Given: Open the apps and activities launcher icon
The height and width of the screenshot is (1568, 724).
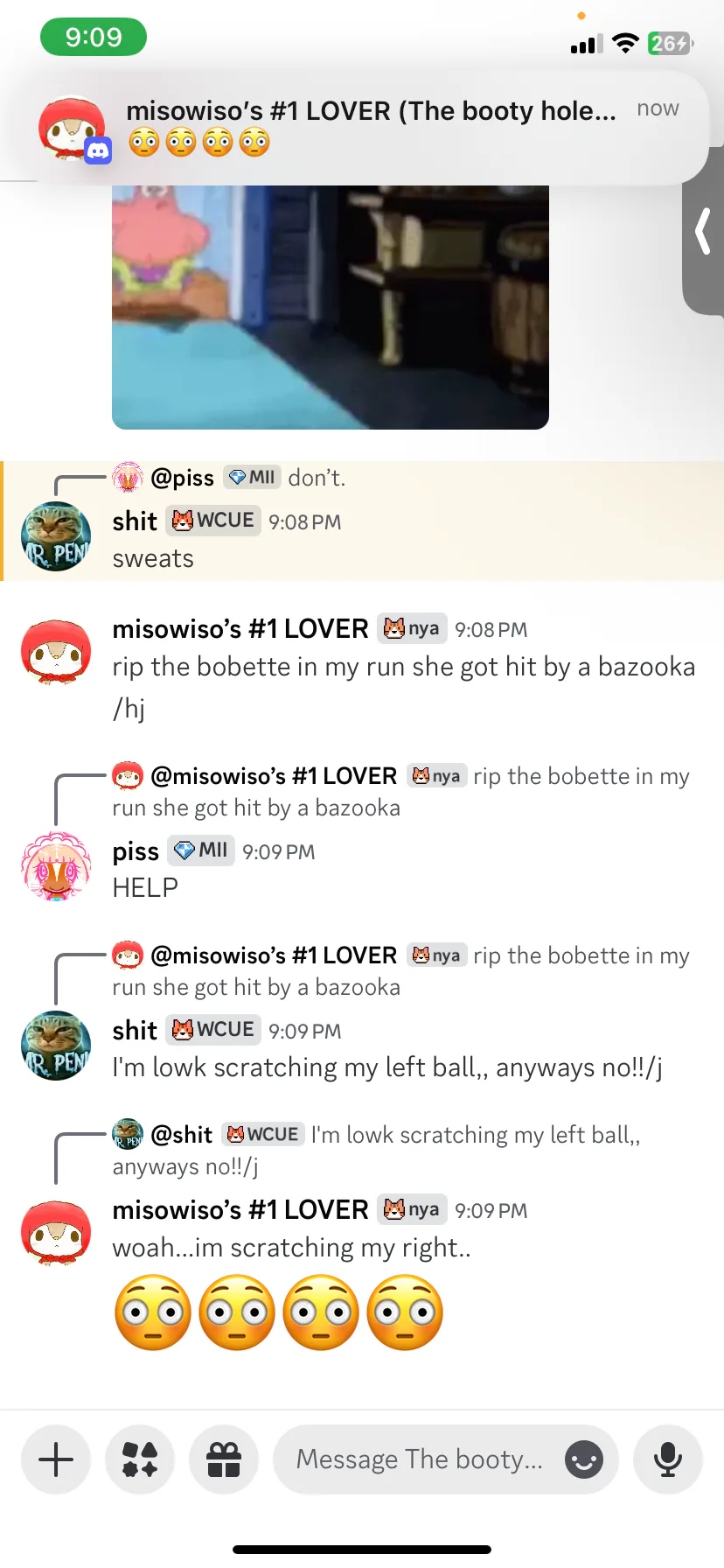Looking at the screenshot, I should 140,1459.
